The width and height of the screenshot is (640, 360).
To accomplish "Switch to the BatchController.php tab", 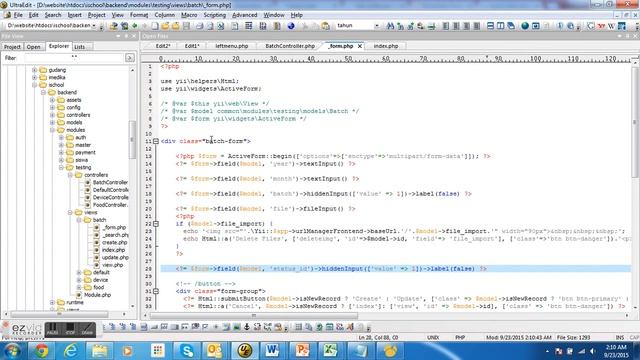I will coord(290,46).
